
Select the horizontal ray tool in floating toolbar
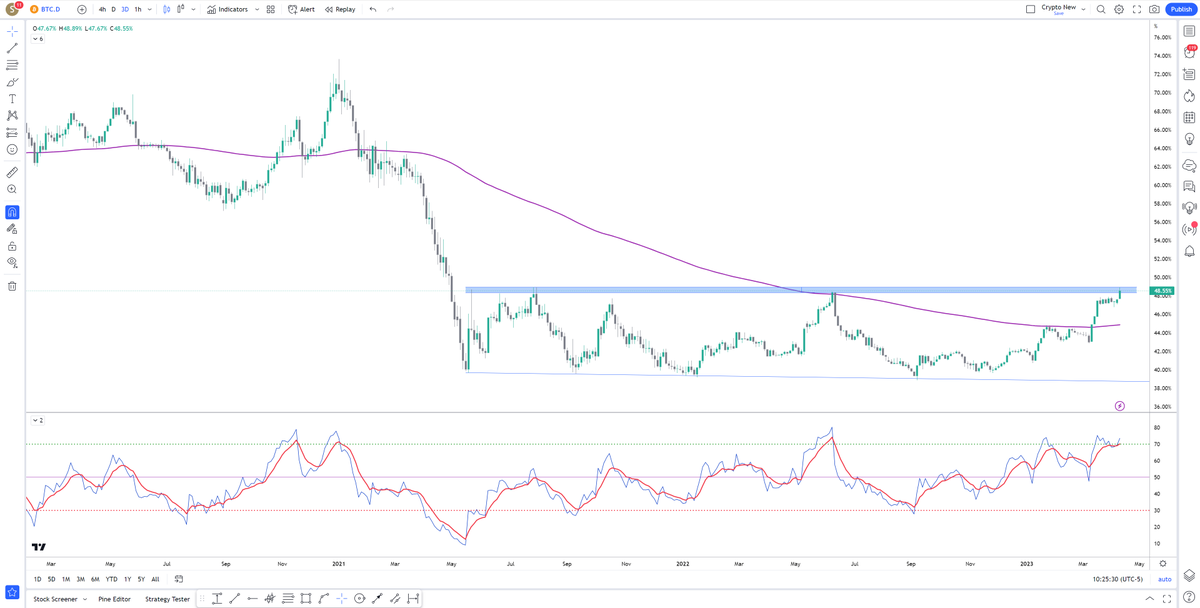click(252, 598)
